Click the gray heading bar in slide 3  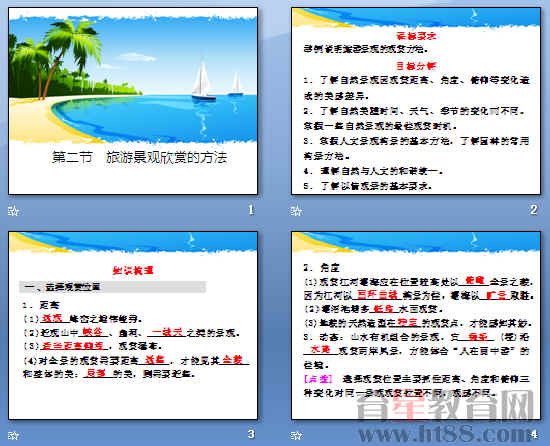tap(113, 287)
